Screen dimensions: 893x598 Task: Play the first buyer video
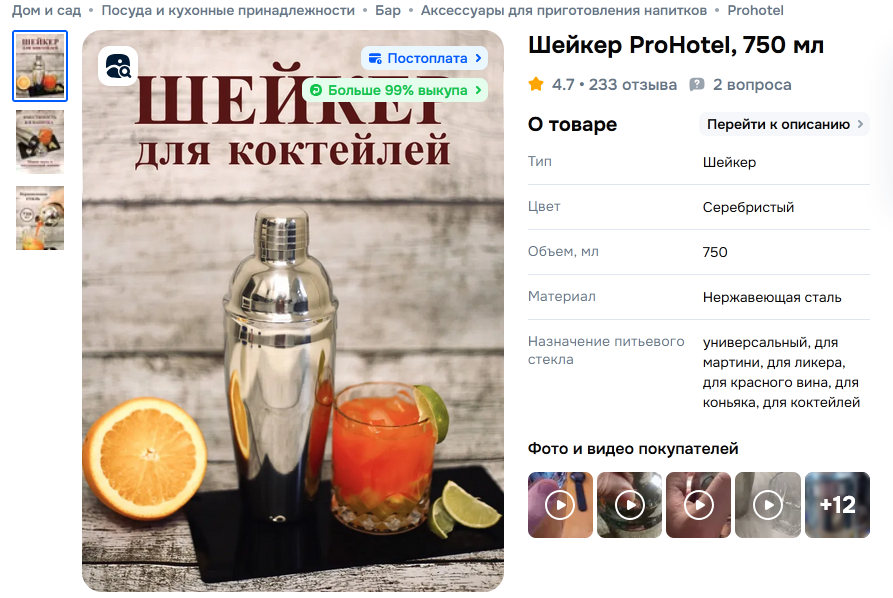(x=560, y=505)
